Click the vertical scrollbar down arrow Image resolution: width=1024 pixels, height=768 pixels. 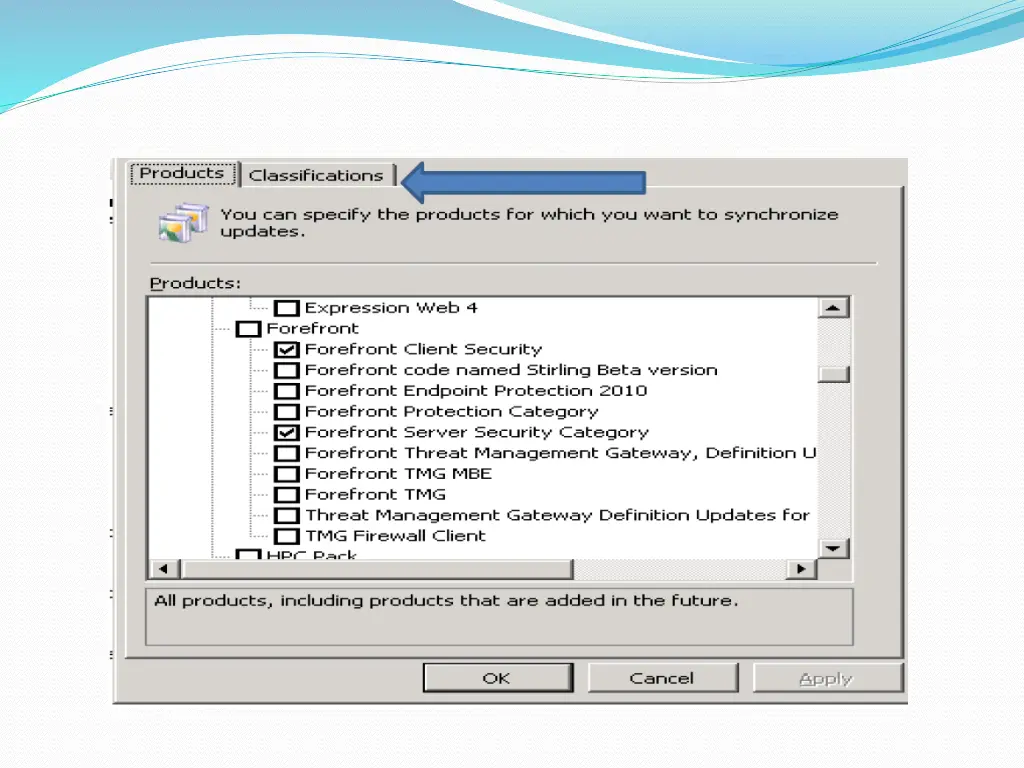coord(833,548)
